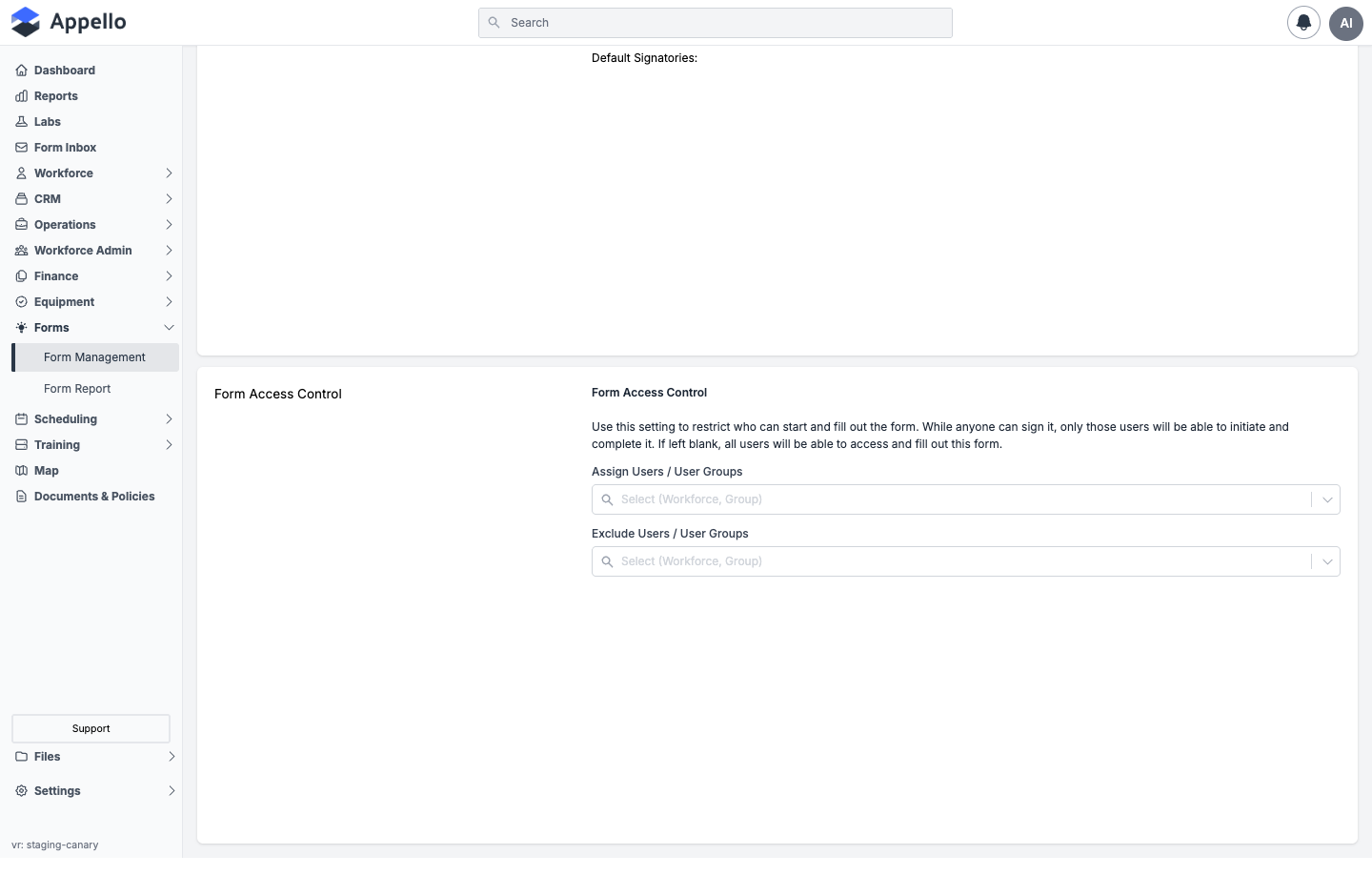Click the Reports chart icon

21,96
